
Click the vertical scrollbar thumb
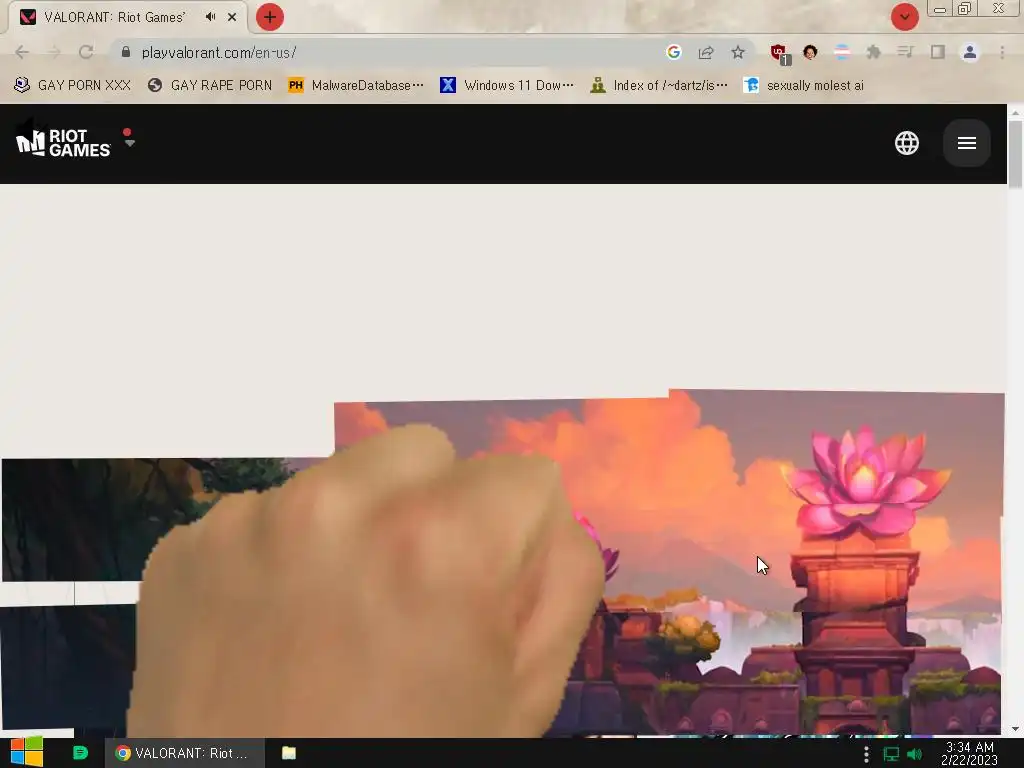[x=1015, y=155]
